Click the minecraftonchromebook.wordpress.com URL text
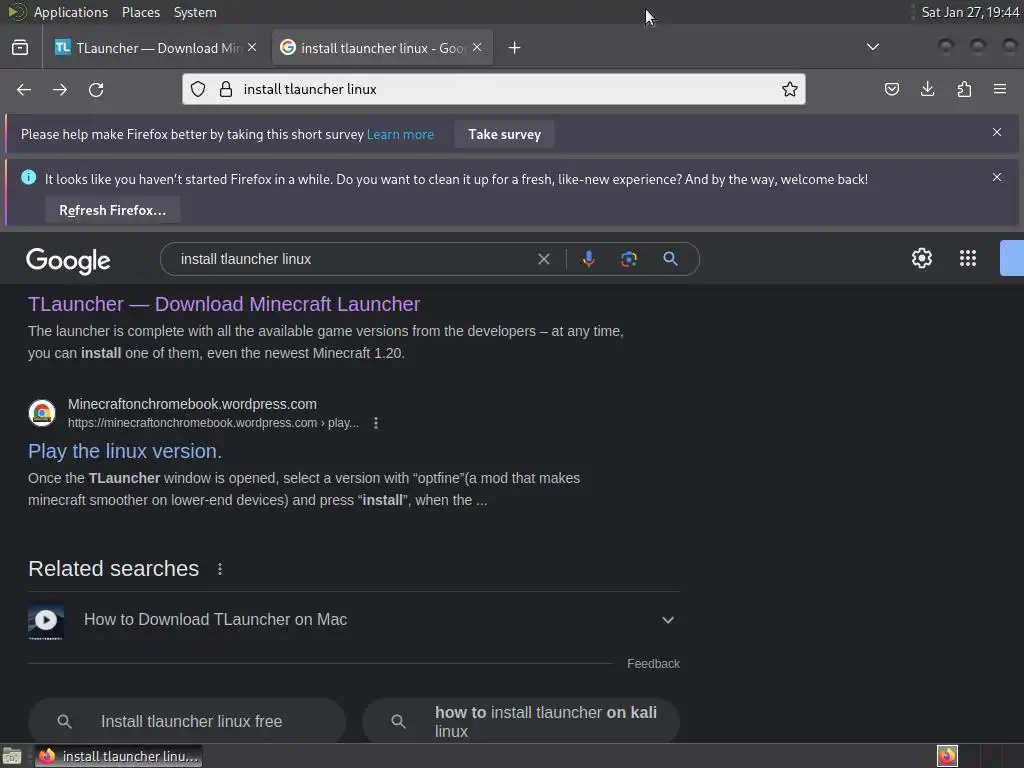Viewport: 1024px width, 768px height. pyautogui.click(x=214, y=423)
